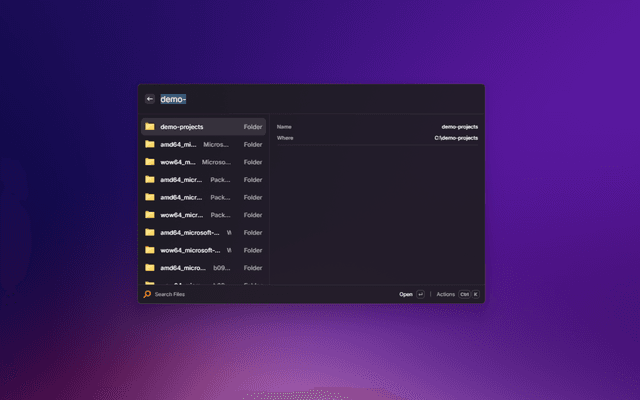Click the search field containing "demo-"
640x400 pixels.
[x=300, y=99]
